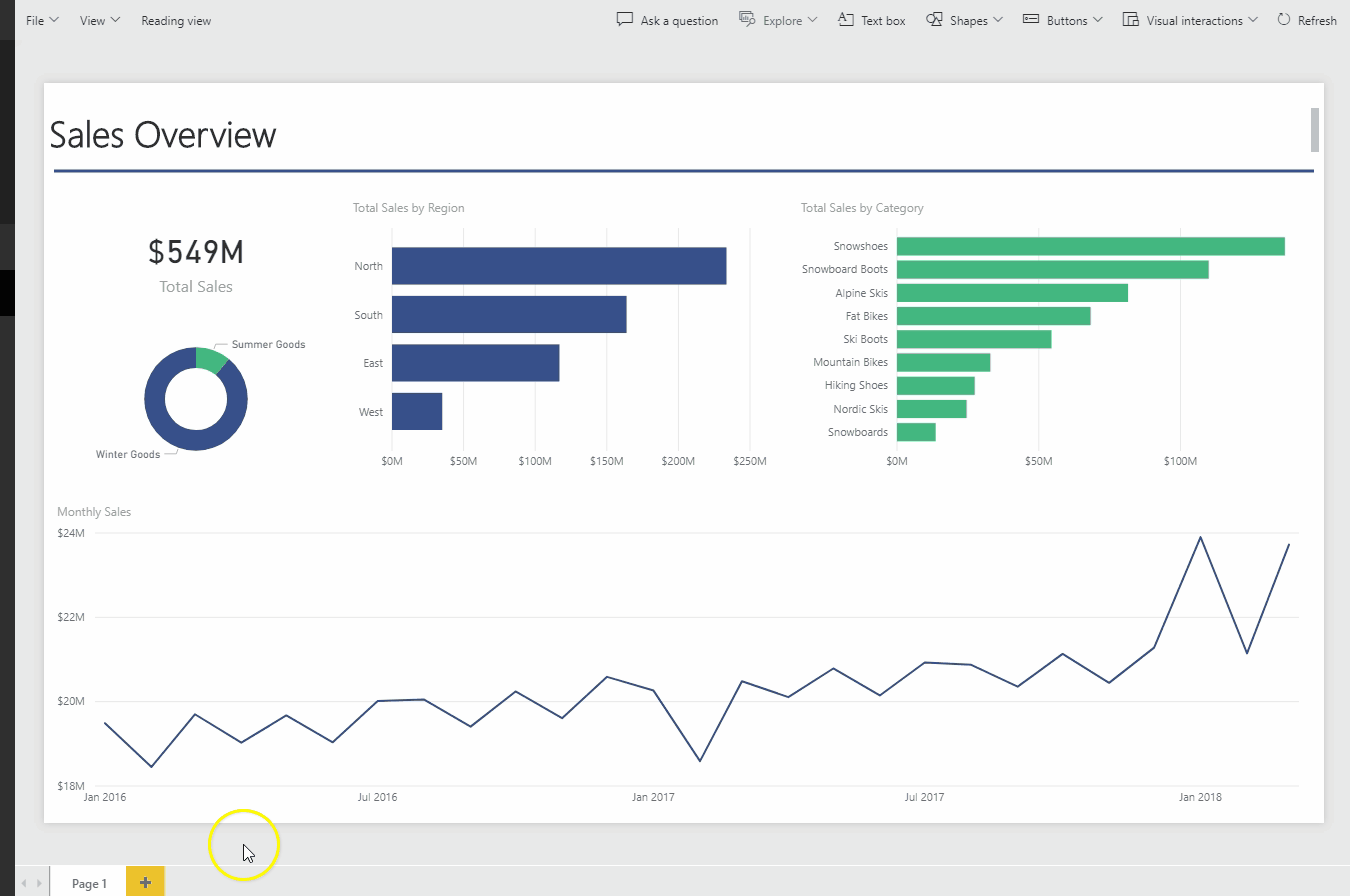Click the Ask a question speech bubble icon
Viewport: 1350px width, 896px height.
pyautogui.click(x=625, y=19)
